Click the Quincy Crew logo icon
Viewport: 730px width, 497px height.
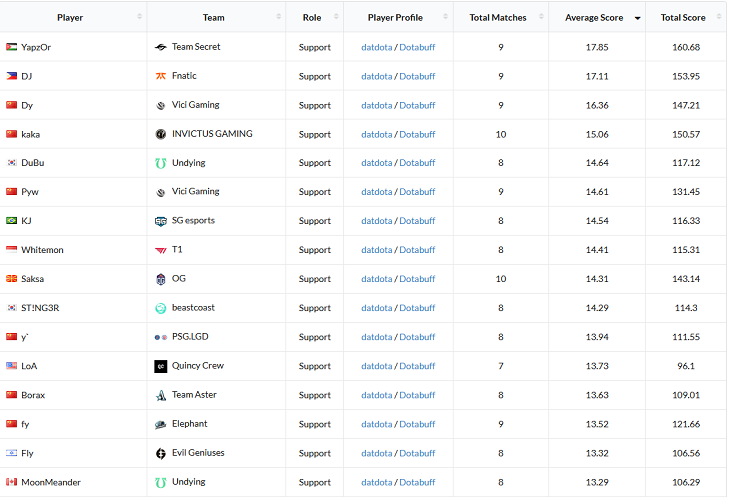coord(161,366)
